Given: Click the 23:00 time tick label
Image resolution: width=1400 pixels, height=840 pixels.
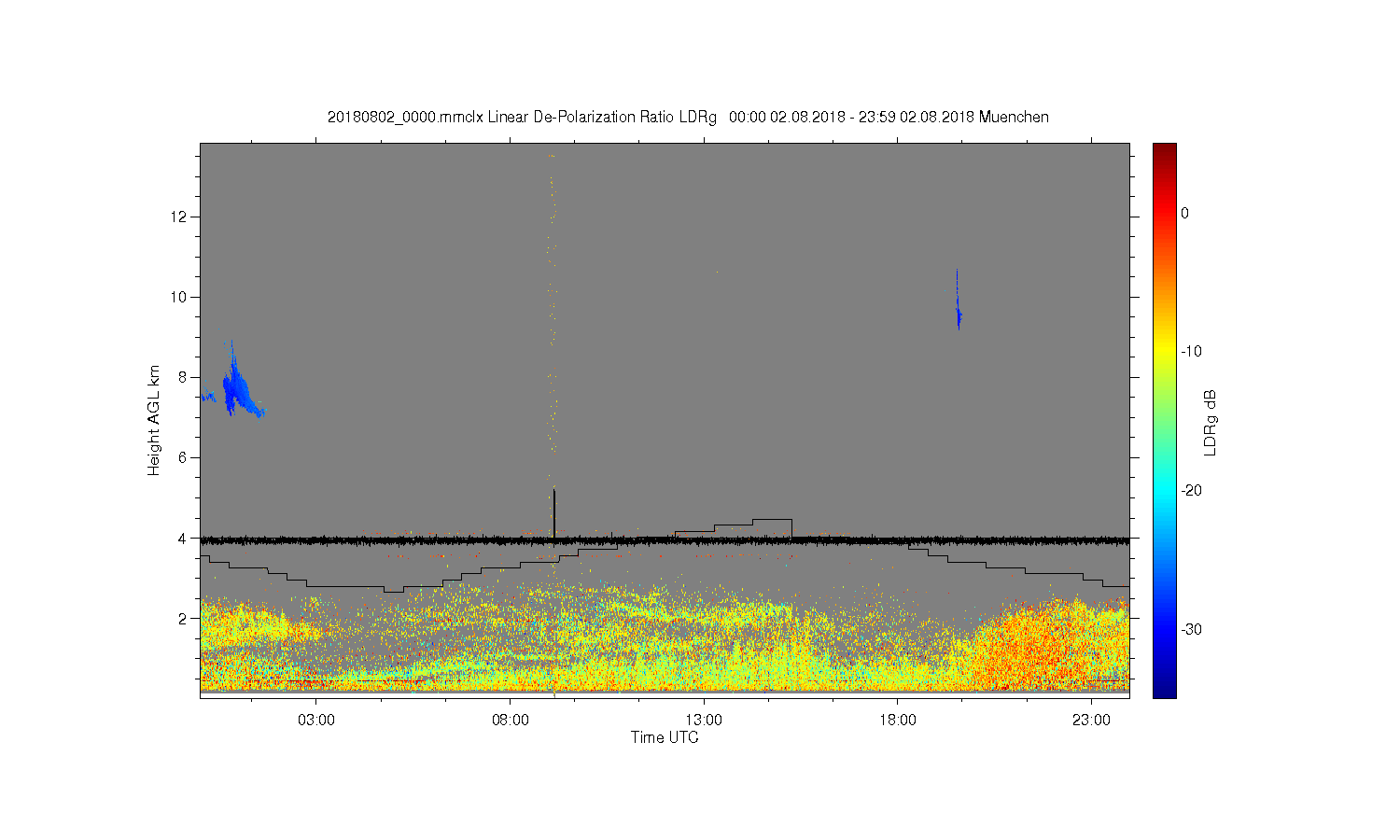Looking at the screenshot, I should click(x=1091, y=721).
